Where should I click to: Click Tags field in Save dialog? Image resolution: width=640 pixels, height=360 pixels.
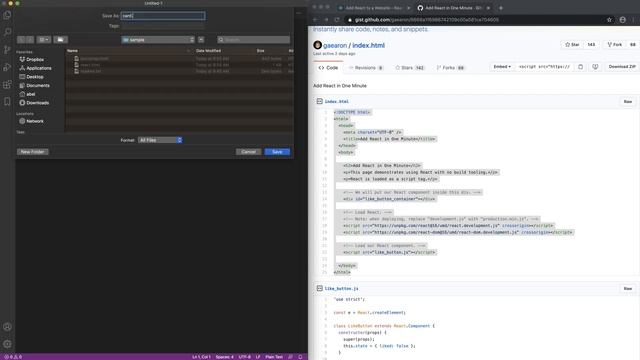click(x=163, y=26)
